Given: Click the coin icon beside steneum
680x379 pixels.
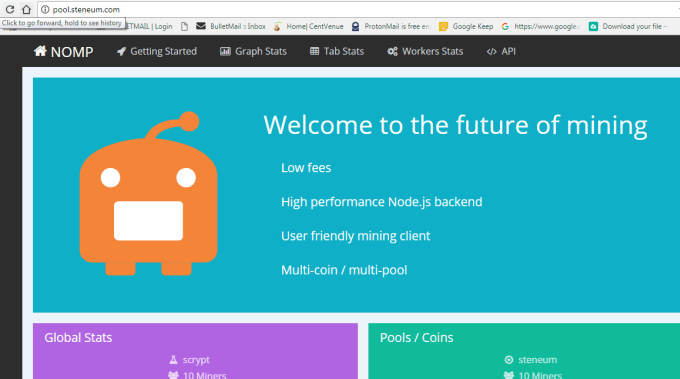Looking at the screenshot, I should click(x=509, y=360).
